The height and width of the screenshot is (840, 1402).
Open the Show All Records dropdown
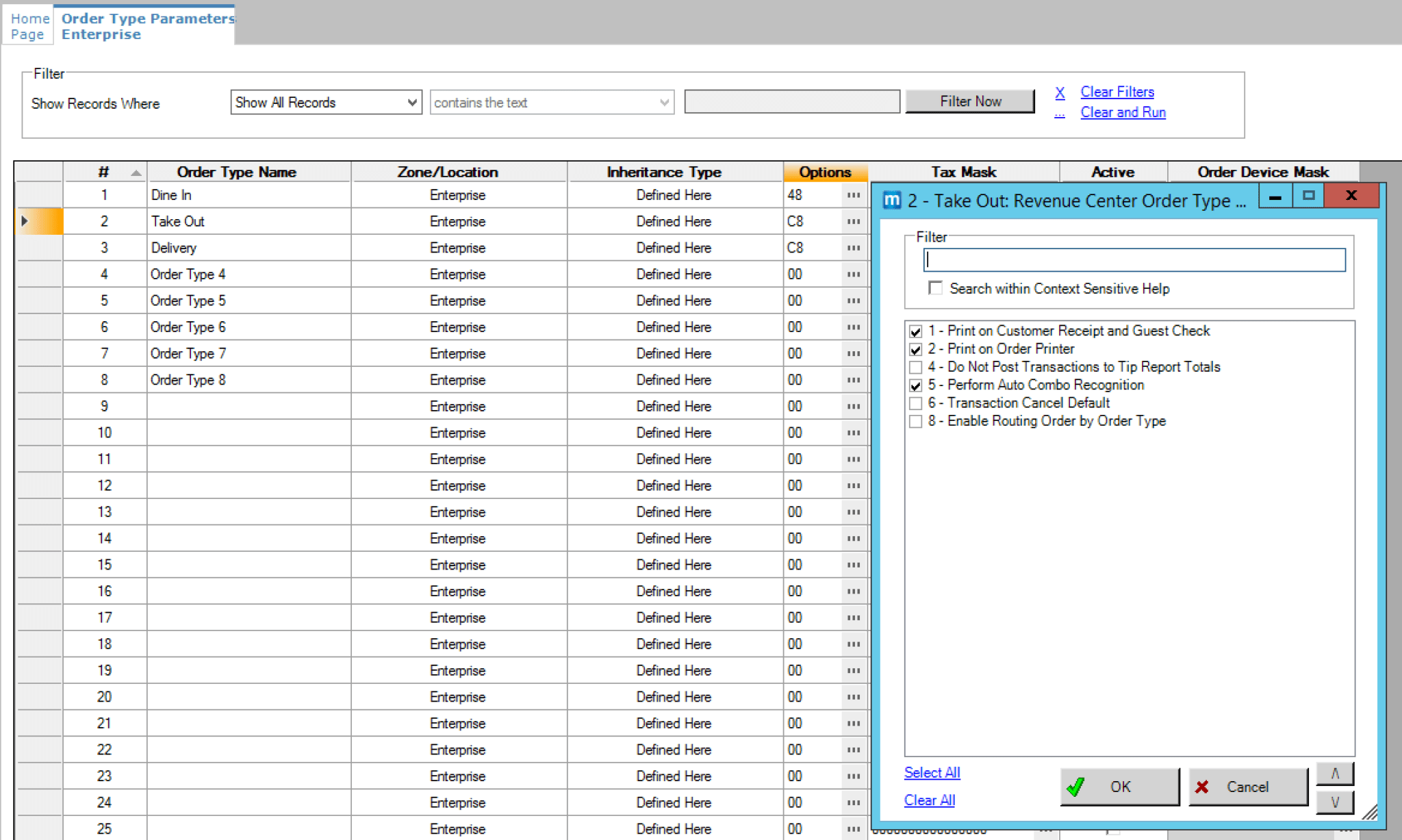(x=326, y=103)
